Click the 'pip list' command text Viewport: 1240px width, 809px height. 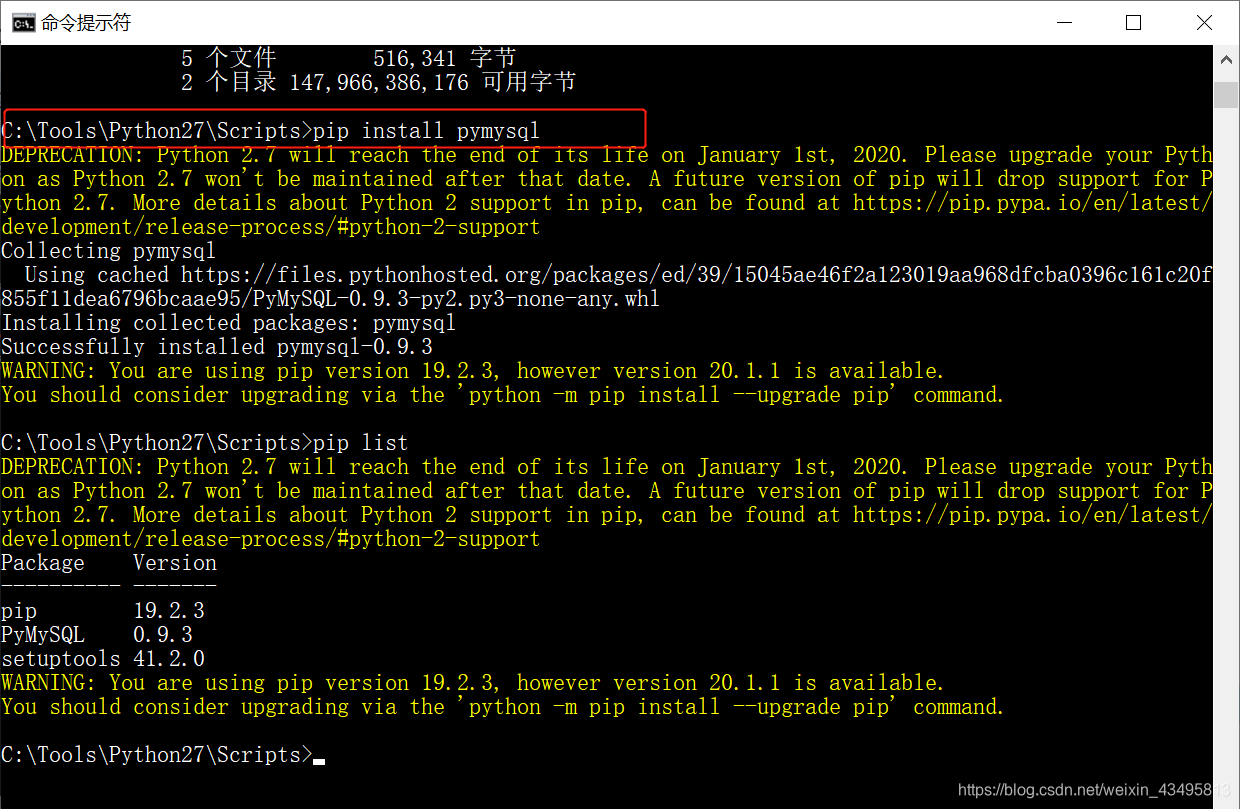click(361, 443)
